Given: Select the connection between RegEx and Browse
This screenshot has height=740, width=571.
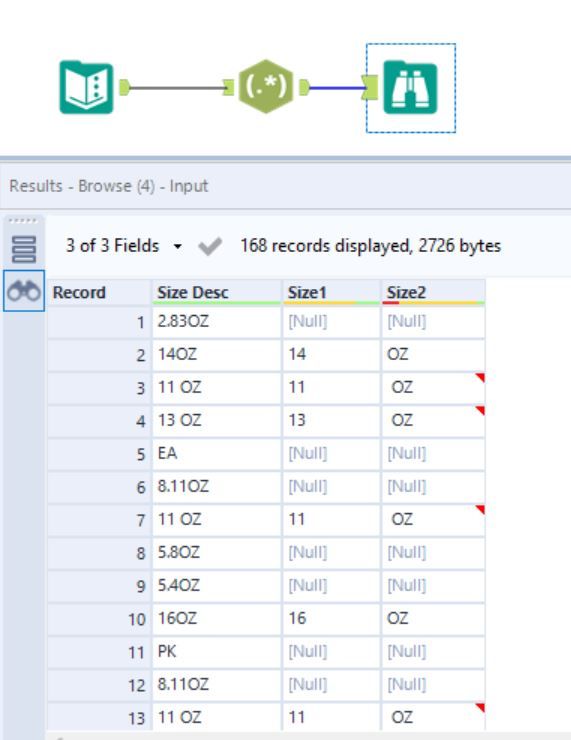Looking at the screenshot, I should coord(336,88).
